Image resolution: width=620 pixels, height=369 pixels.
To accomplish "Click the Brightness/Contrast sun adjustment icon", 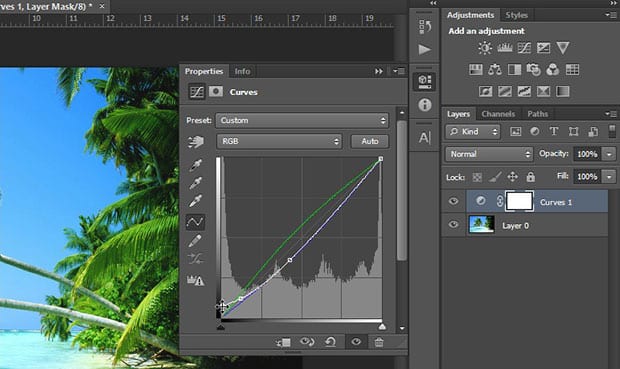I will [485, 48].
